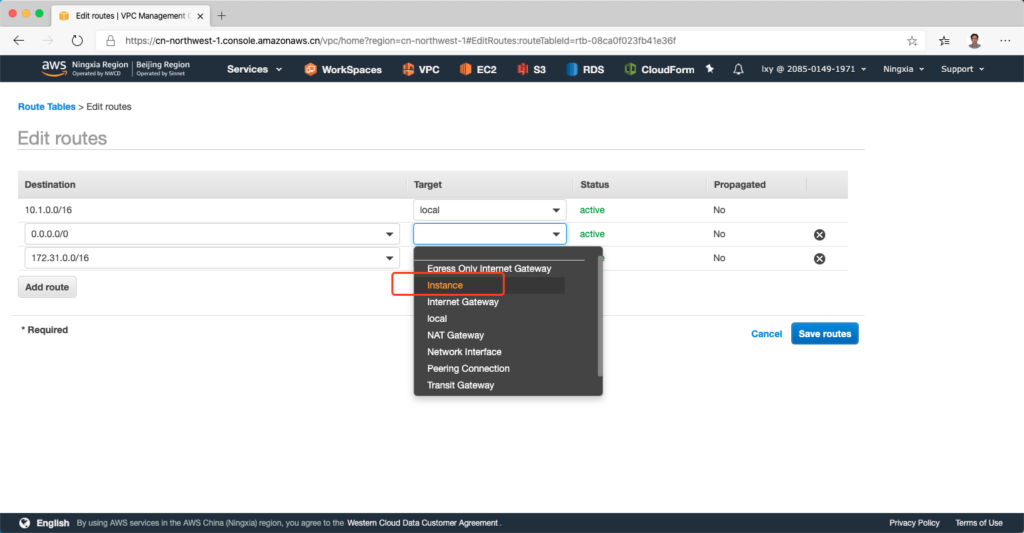Open the Ningxia region dropdown

pyautogui.click(x=903, y=69)
